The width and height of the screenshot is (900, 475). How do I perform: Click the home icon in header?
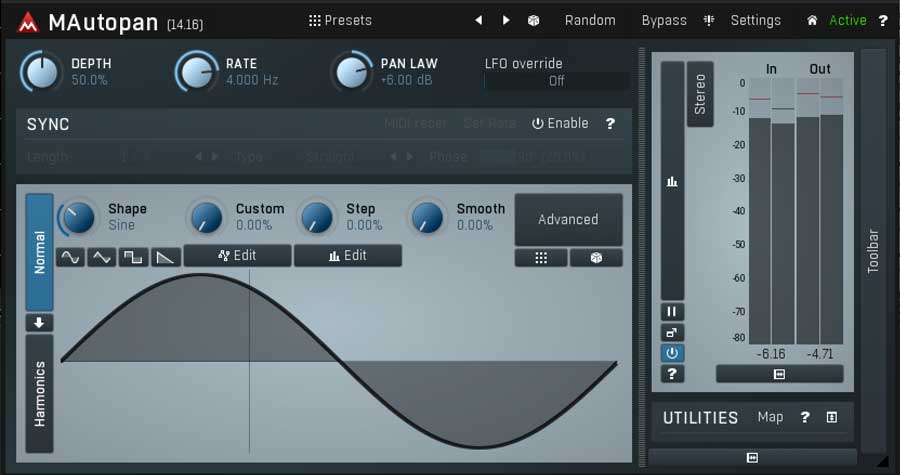pyautogui.click(x=812, y=21)
